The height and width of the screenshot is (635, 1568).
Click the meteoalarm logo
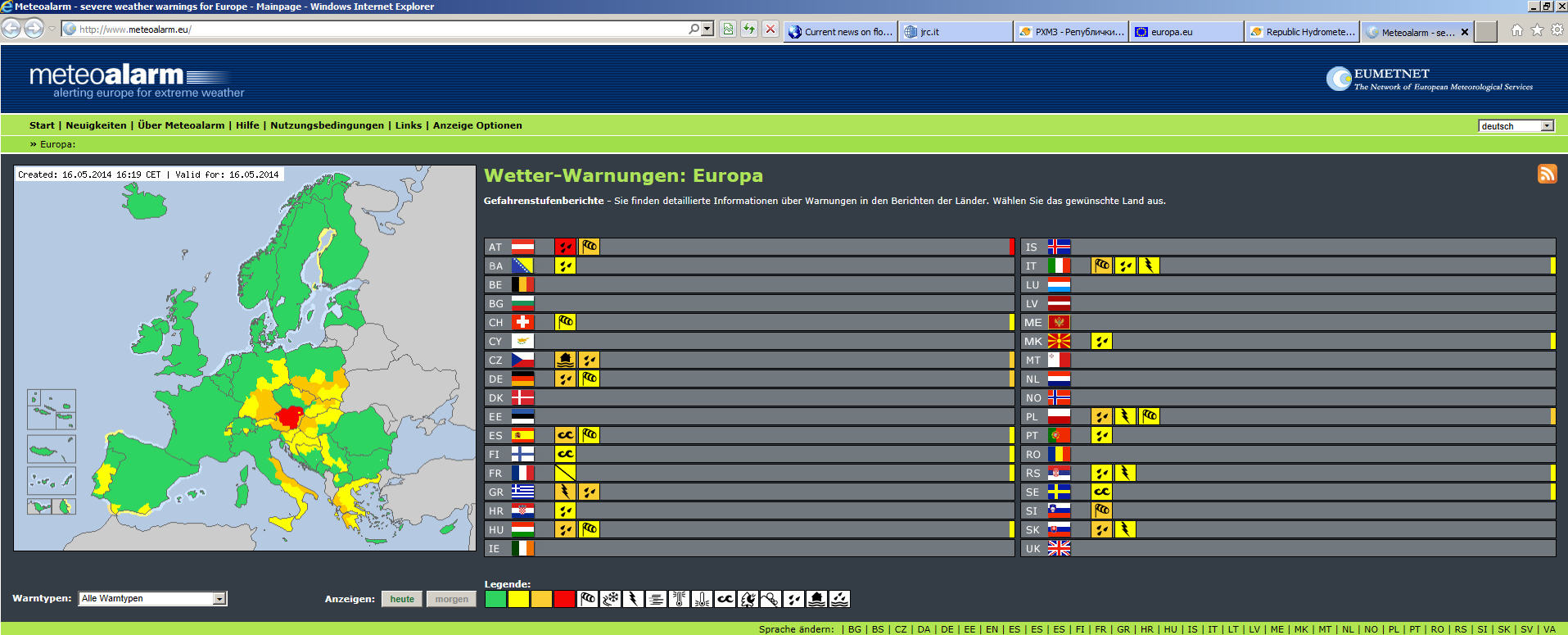[x=137, y=80]
